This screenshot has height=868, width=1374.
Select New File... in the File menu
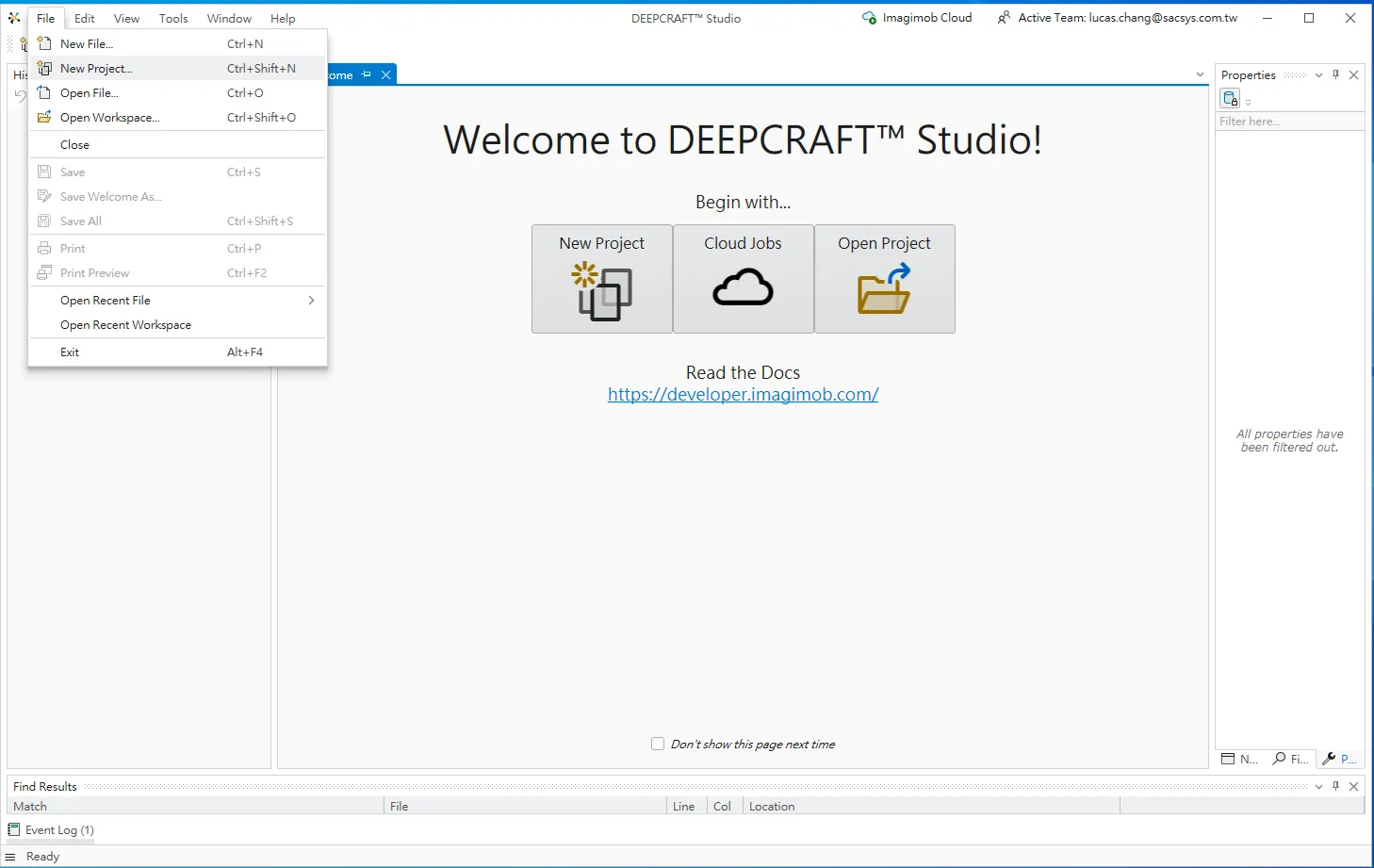click(87, 44)
